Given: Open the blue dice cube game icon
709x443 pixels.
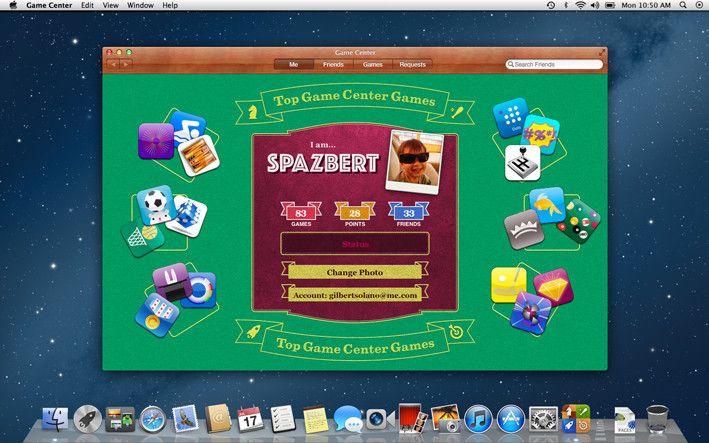Looking at the screenshot, I should click(187, 216).
